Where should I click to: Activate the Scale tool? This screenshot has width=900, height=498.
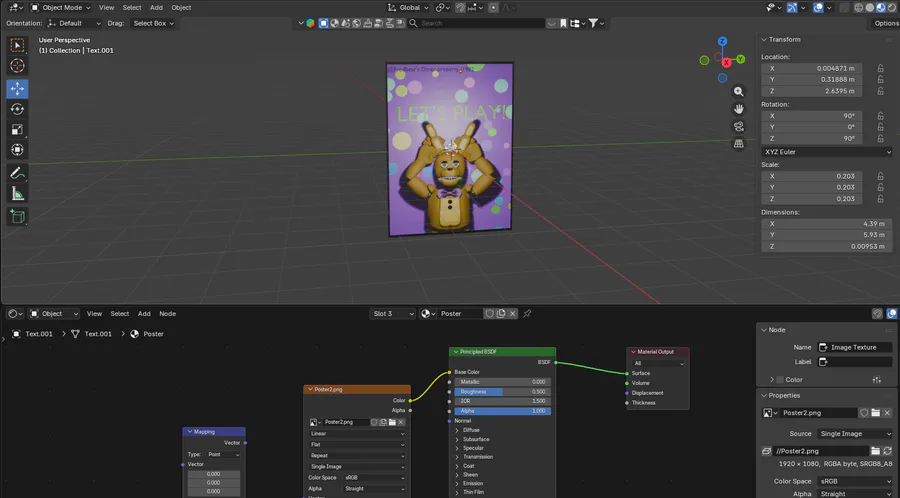[x=17, y=130]
